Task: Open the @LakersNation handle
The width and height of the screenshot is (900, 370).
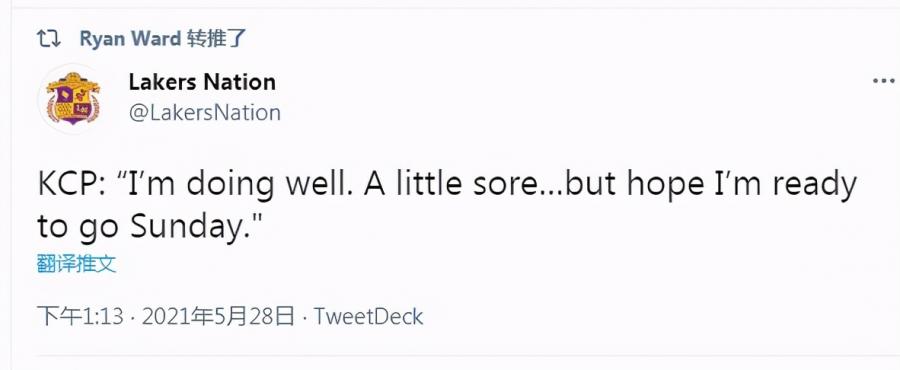Action: [x=204, y=112]
